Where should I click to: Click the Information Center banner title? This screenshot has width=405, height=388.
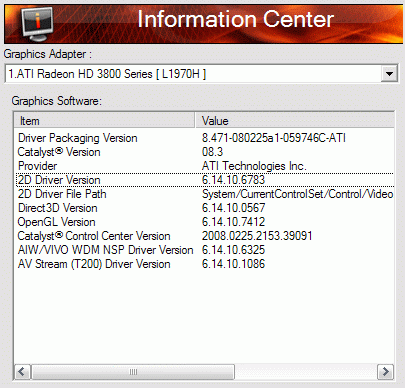coord(236,19)
